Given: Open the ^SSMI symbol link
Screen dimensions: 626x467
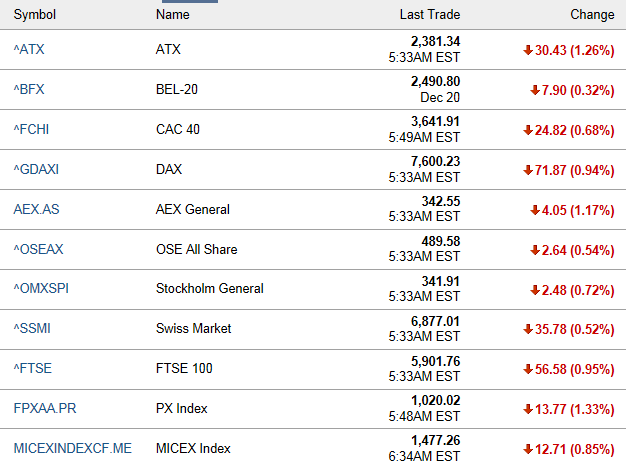Looking at the screenshot, I should [x=32, y=328].
